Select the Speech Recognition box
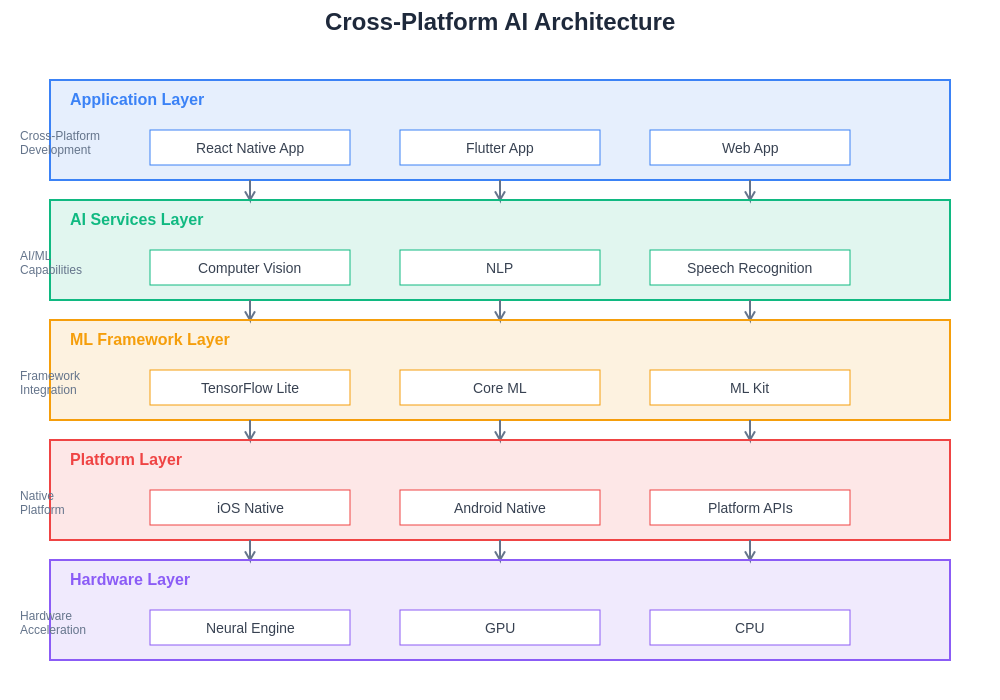This screenshot has height=700, width=1000. pos(750,268)
